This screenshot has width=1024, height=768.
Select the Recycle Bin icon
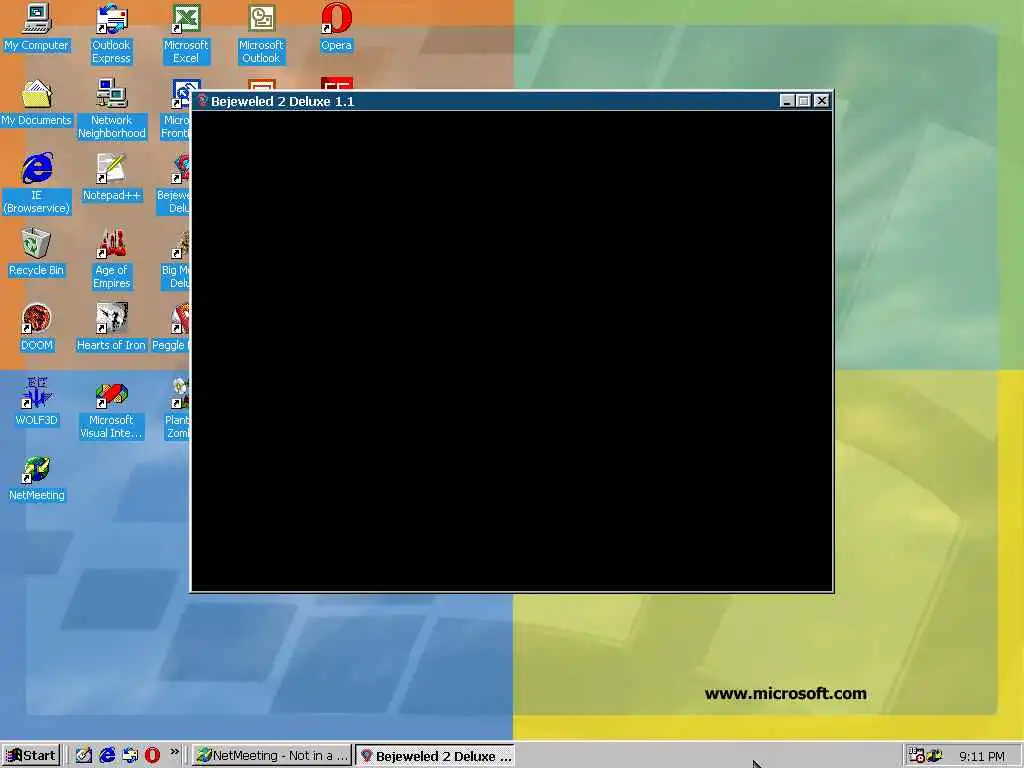(37, 253)
